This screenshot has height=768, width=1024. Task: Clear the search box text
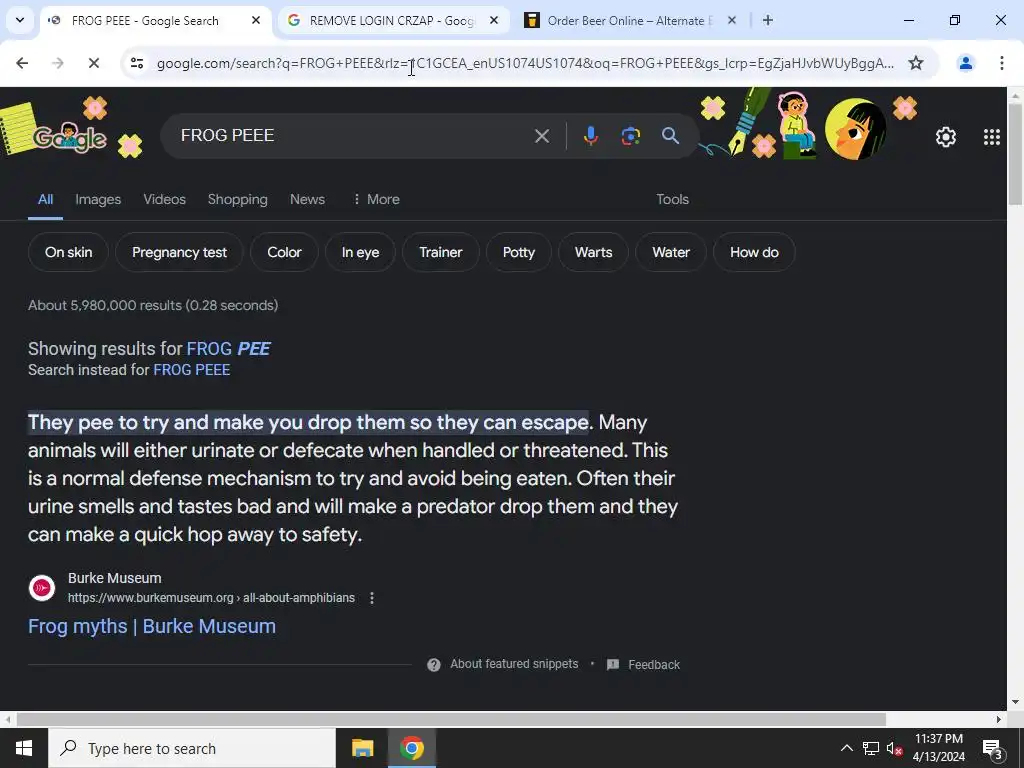click(x=541, y=136)
